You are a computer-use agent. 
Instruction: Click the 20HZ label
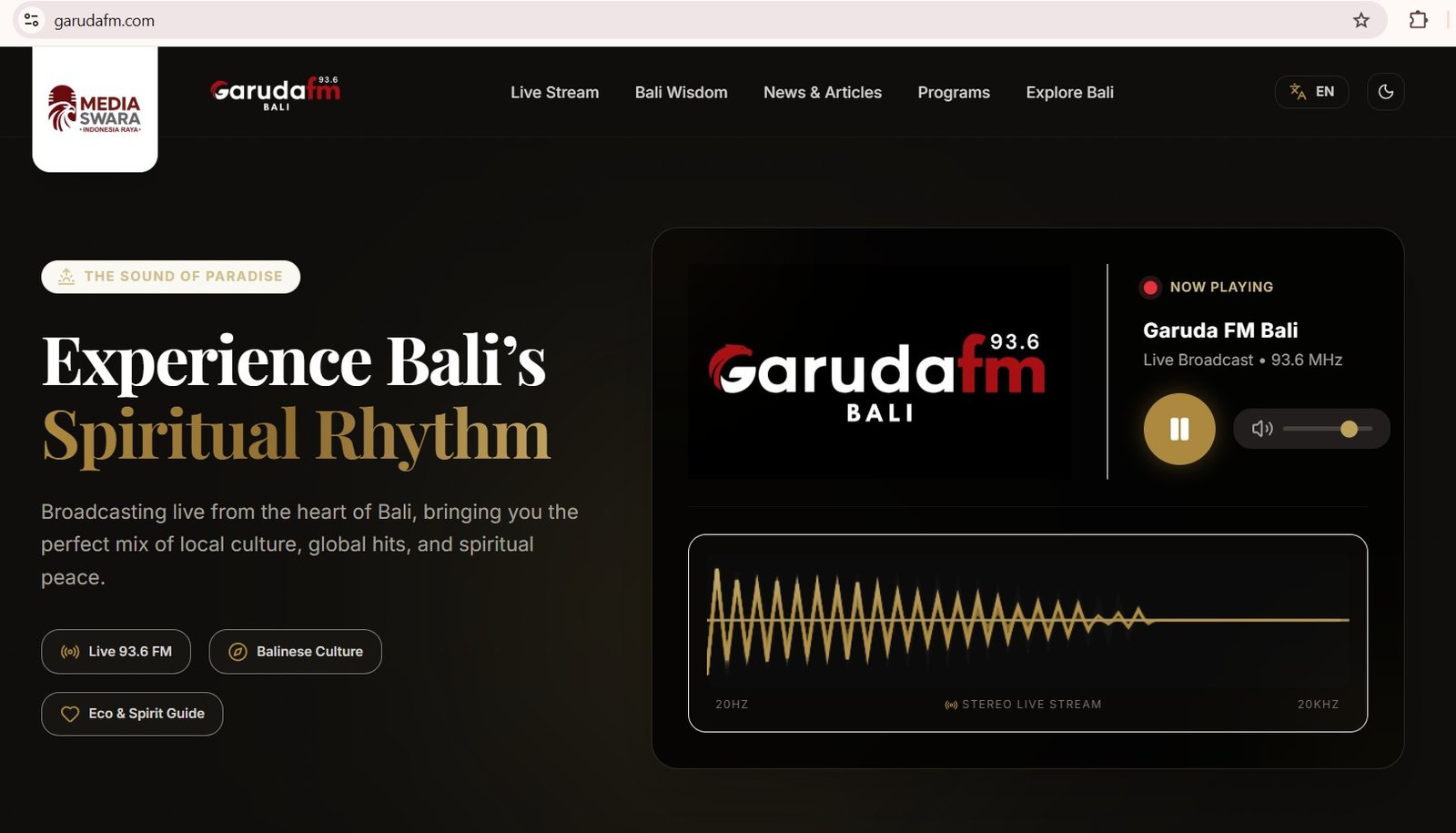[732, 705]
